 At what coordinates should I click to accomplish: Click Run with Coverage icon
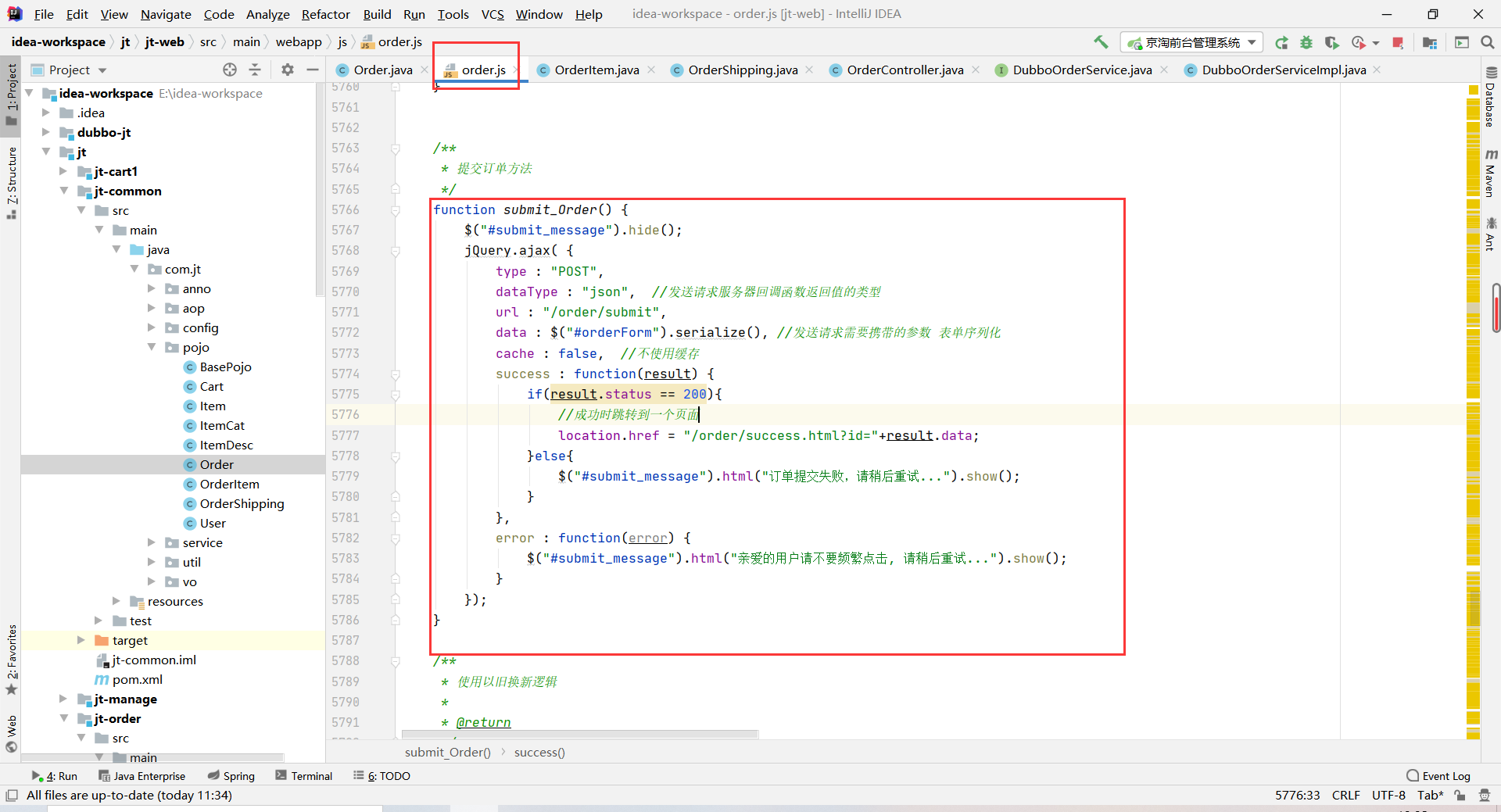1331,42
